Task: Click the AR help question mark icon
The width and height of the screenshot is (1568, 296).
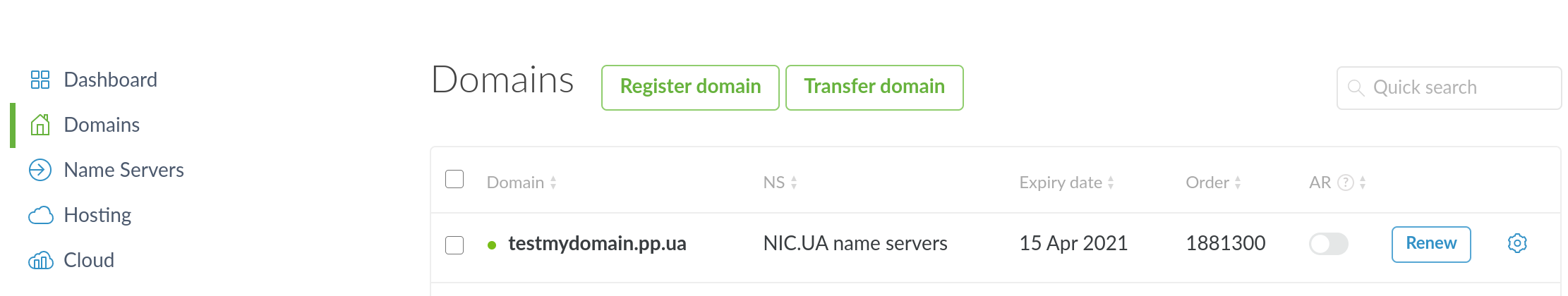Action: click(x=1346, y=183)
